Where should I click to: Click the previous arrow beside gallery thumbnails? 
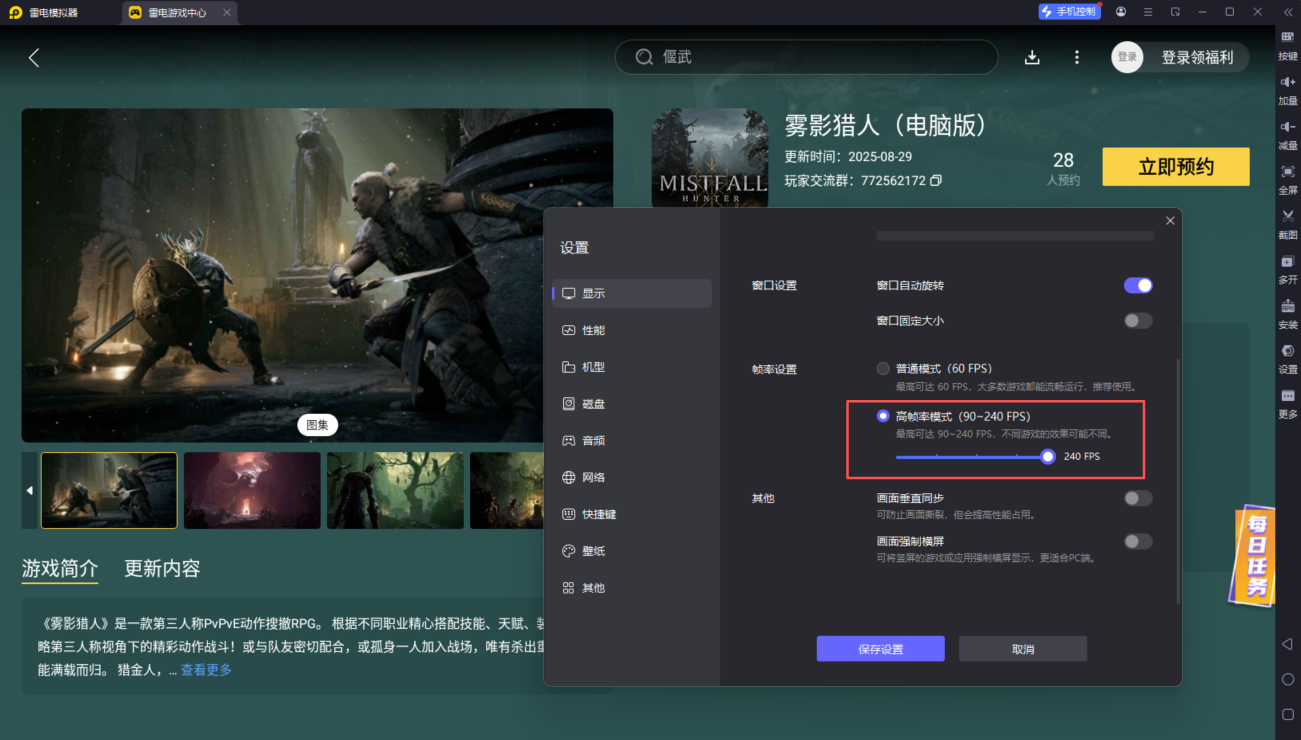[30, 490]
